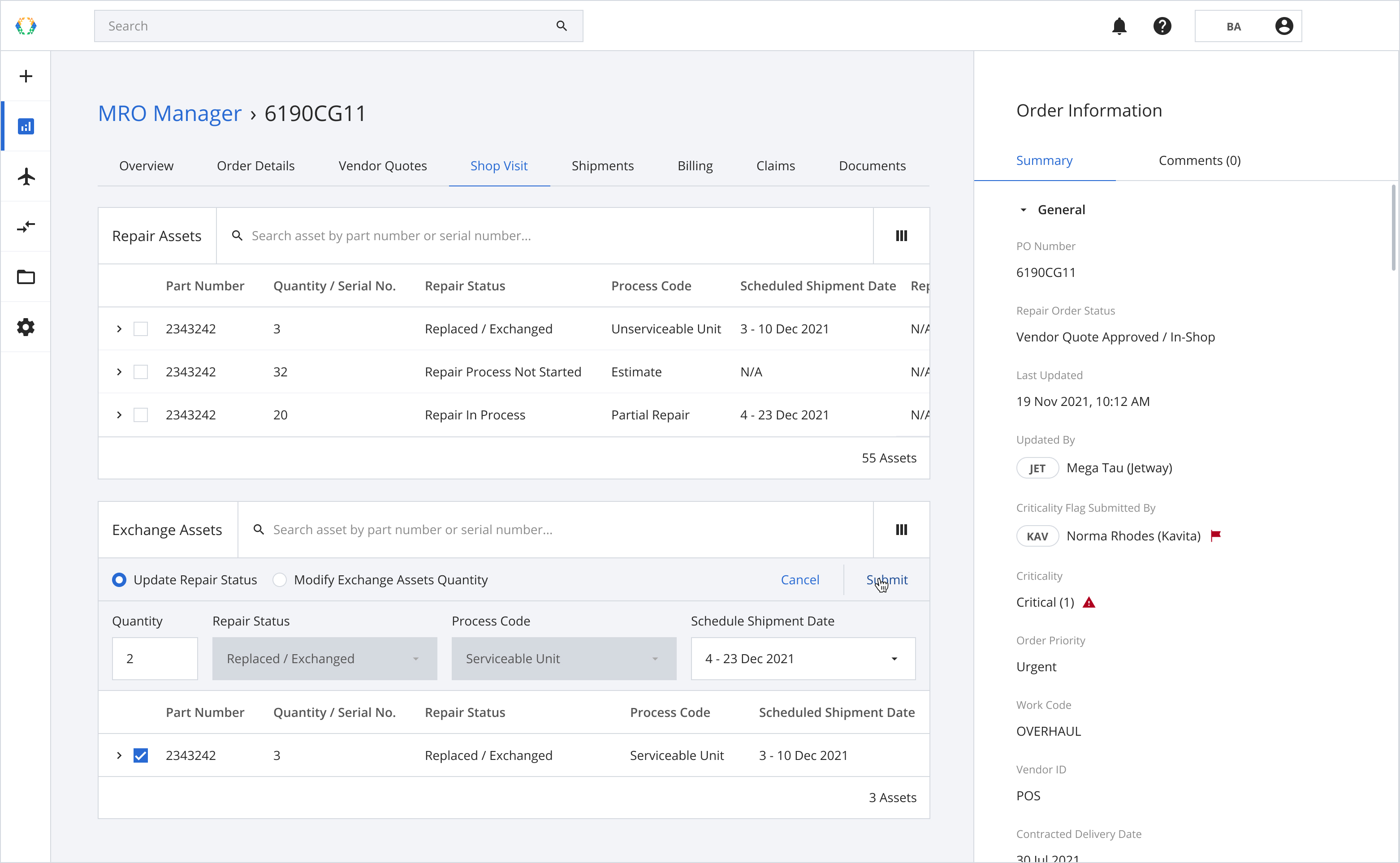Click the Exchange Assets search field

pyautogui.click(x=555, y=530)
